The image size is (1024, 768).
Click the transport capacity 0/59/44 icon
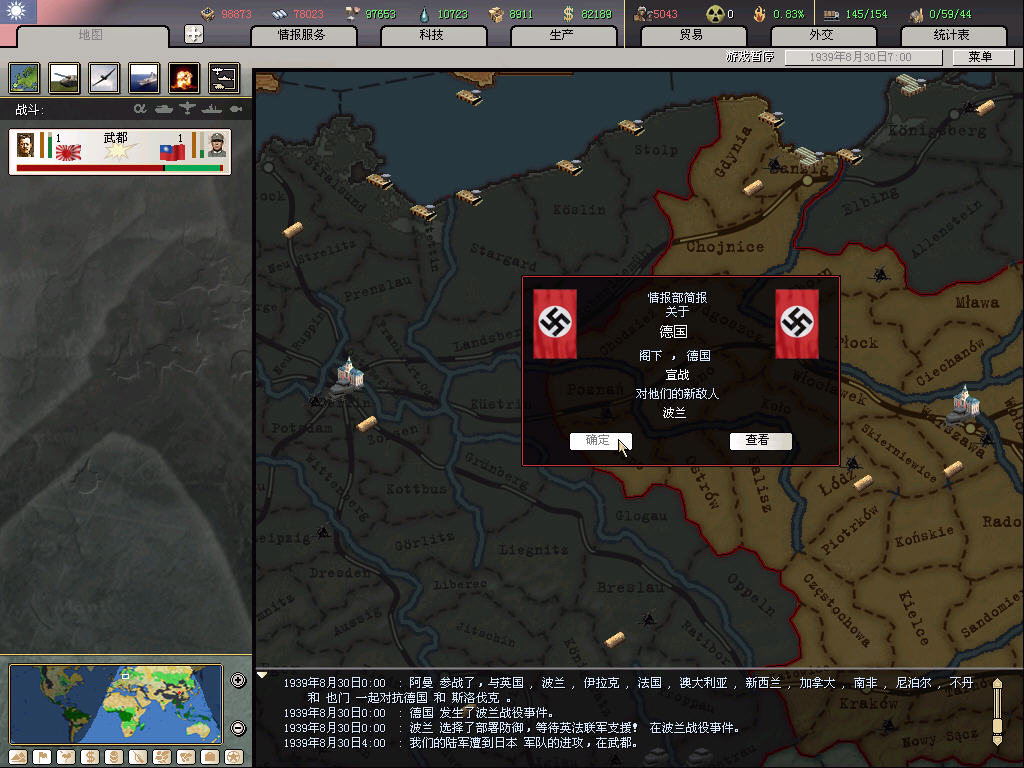(x=916, y=14)
